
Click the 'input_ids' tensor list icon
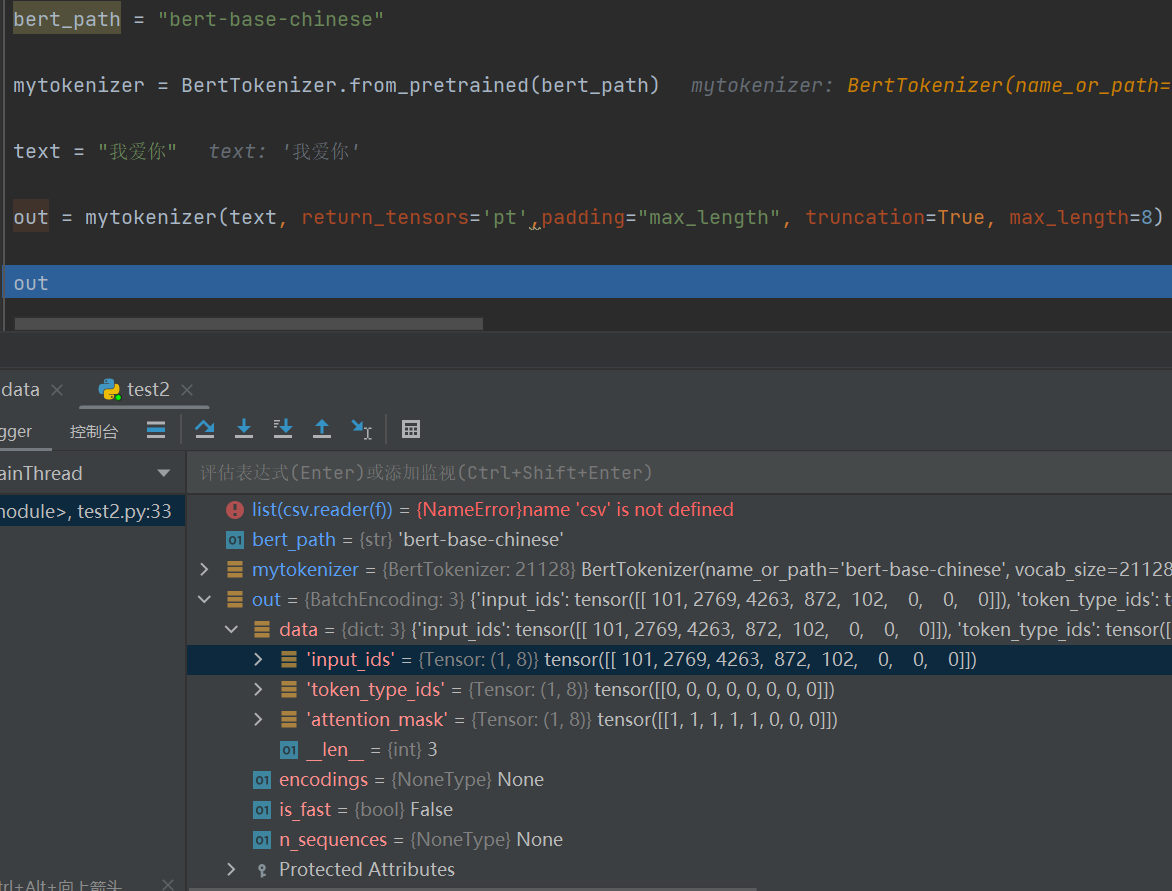pyautogui.click(x=289, y=659)
